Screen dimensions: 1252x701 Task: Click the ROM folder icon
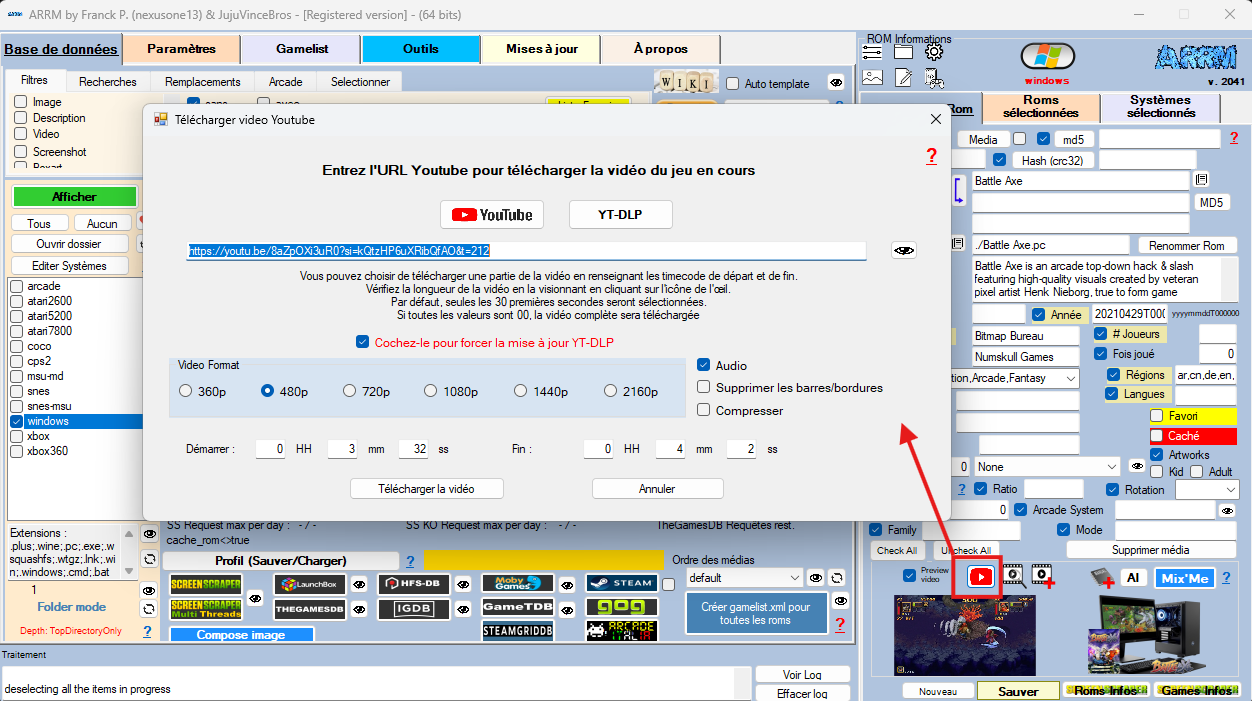(903, 52)
